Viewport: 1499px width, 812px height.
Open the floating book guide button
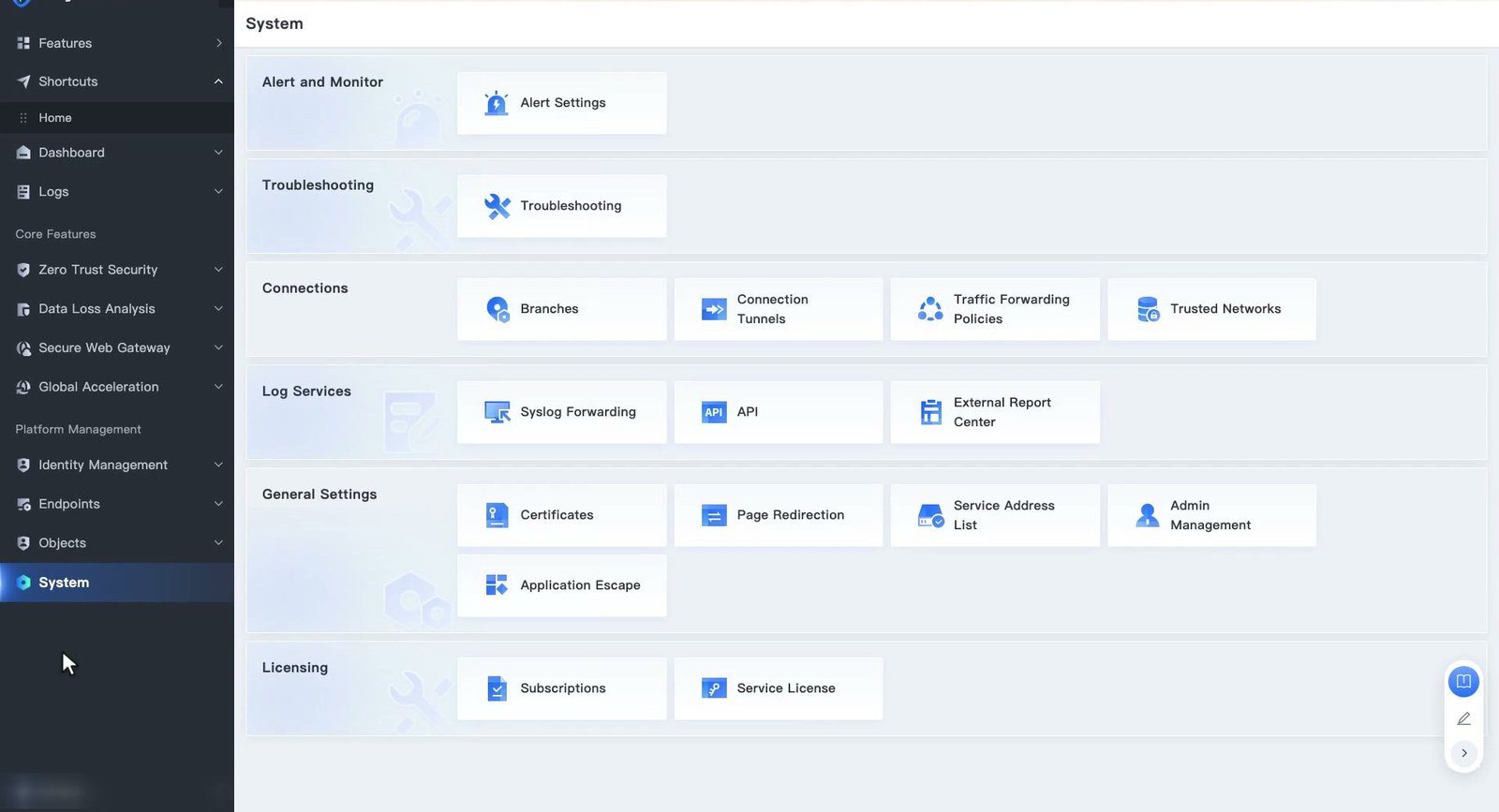[1463, 681]
